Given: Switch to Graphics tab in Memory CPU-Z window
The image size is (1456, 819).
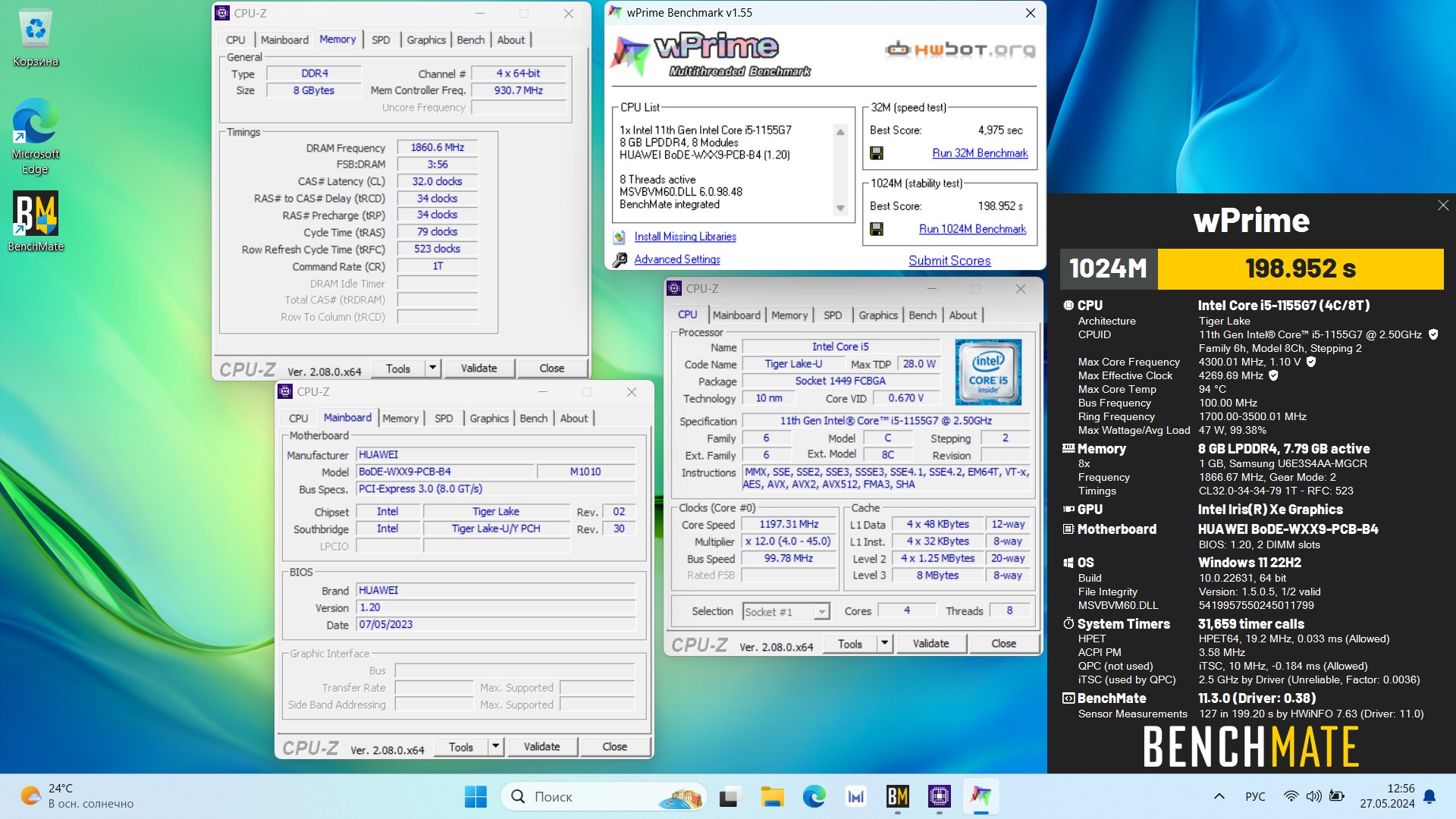Looking at the screenshot, I should pyautogui.click(x=426, y=40).
